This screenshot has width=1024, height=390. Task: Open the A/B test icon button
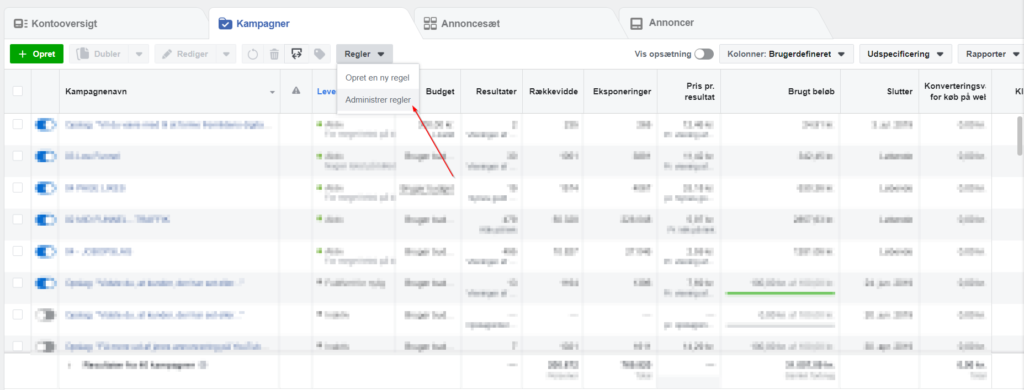296,54
